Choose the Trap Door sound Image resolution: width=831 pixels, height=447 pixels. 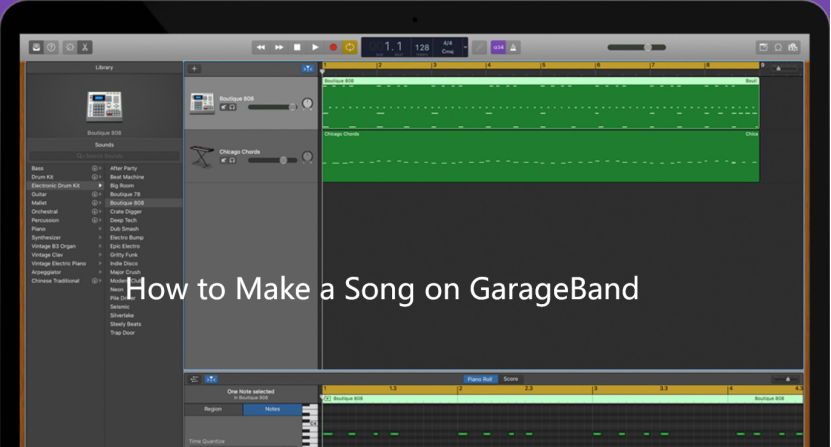pyautogui.click(x=122, y=333)
